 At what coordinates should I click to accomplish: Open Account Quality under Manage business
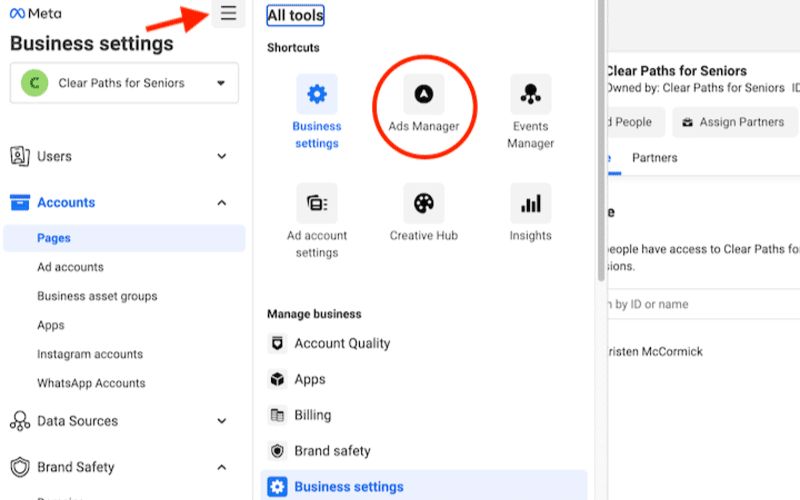(x=342, y=343)
